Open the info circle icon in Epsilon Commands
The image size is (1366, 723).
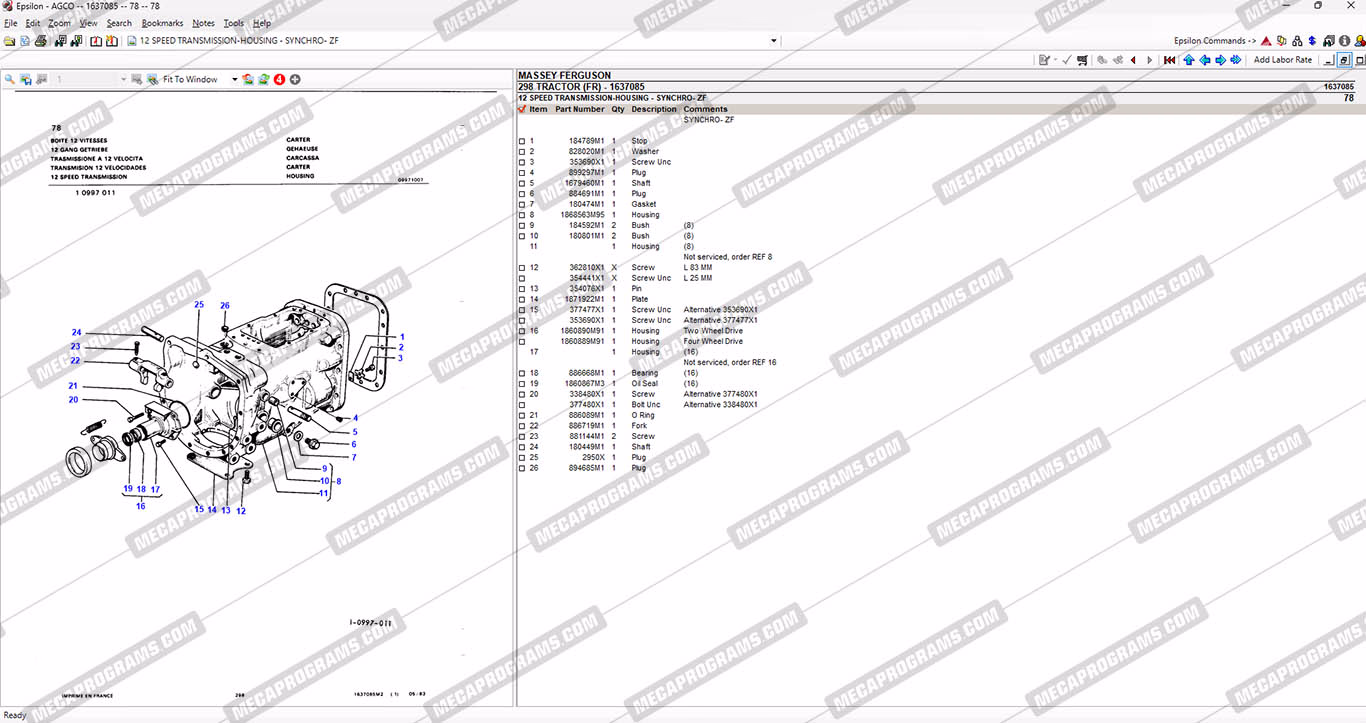1344,41
